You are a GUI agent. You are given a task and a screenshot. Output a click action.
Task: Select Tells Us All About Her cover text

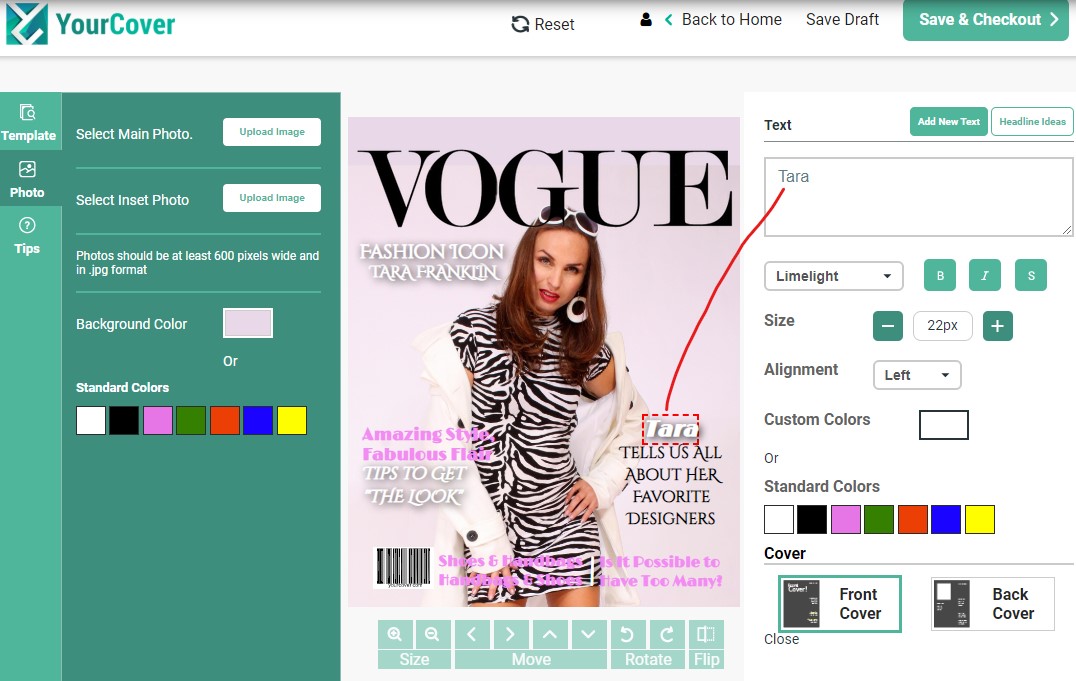[670, 485]
